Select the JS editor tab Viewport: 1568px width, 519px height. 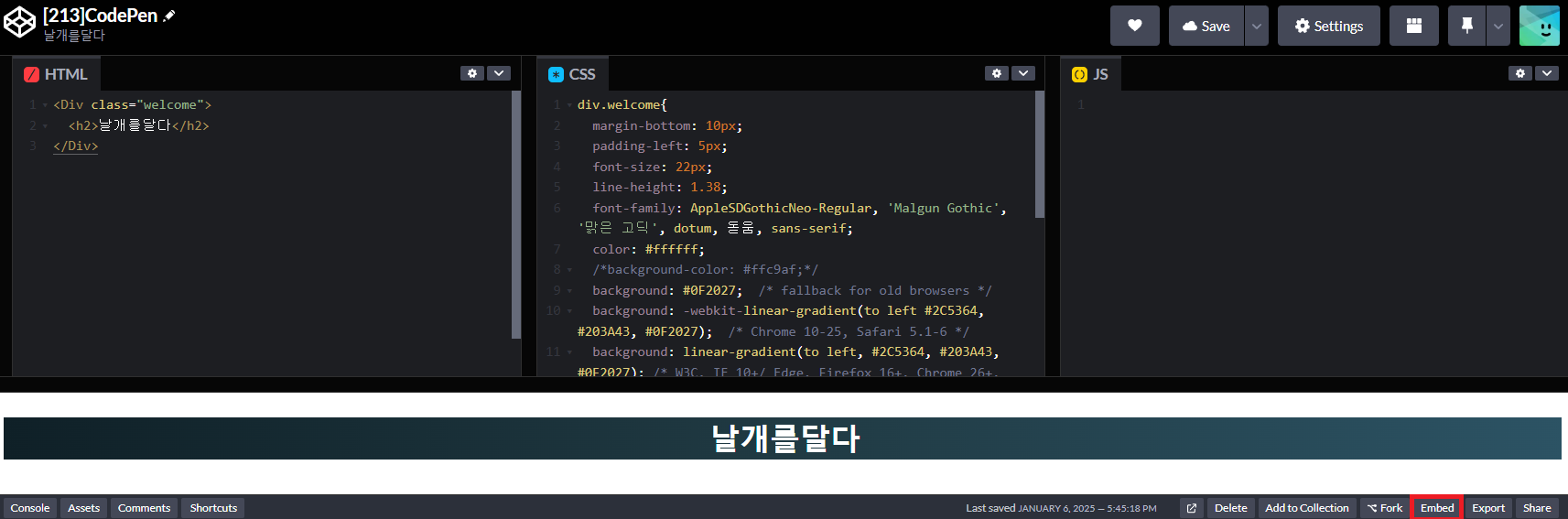[x=1090, y=74]
